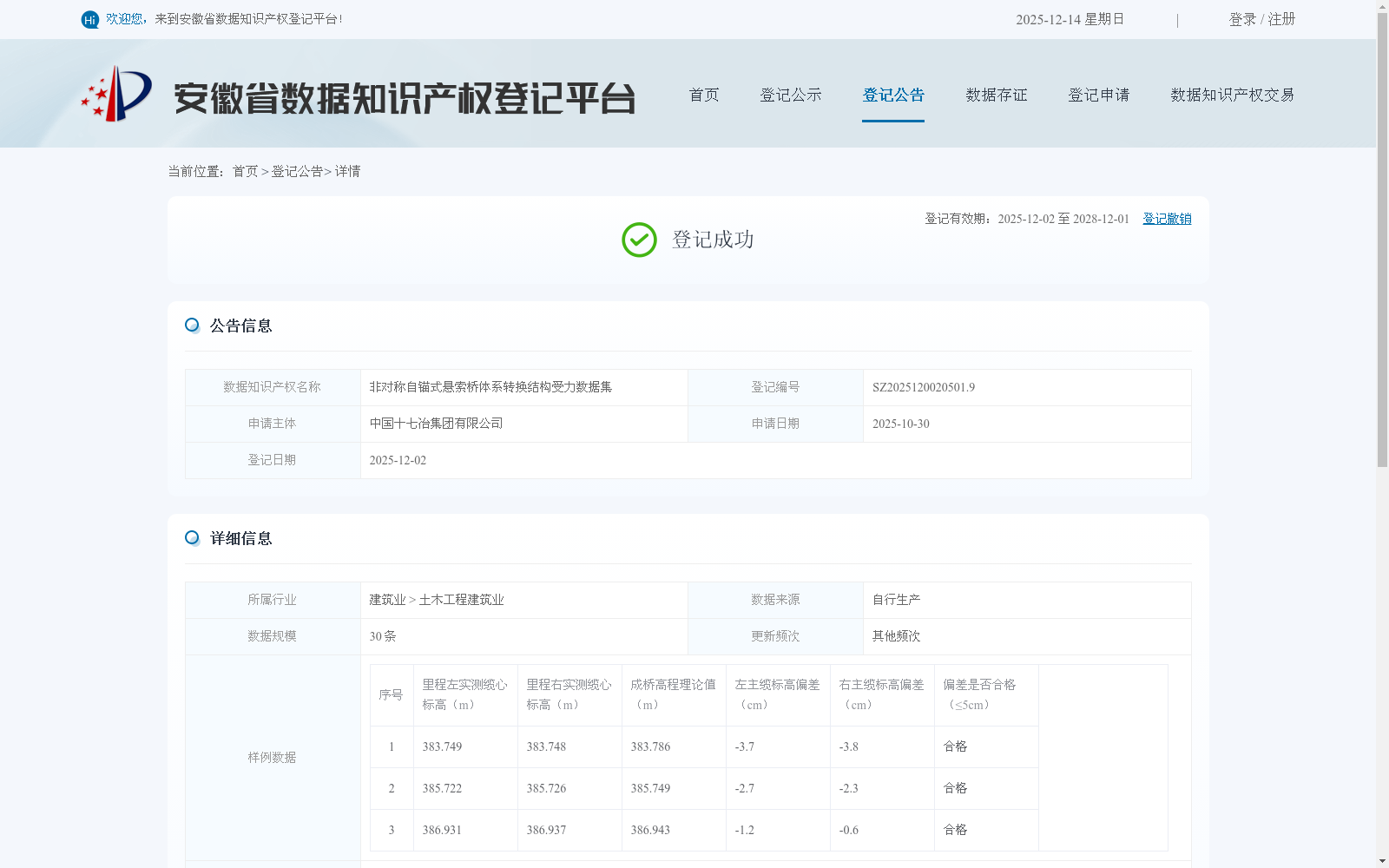Image resolution: width=1389 pixels, height=868 pixels.
Task: Click cell value 385.726 in row 2
Action: (x=546, y=788)
